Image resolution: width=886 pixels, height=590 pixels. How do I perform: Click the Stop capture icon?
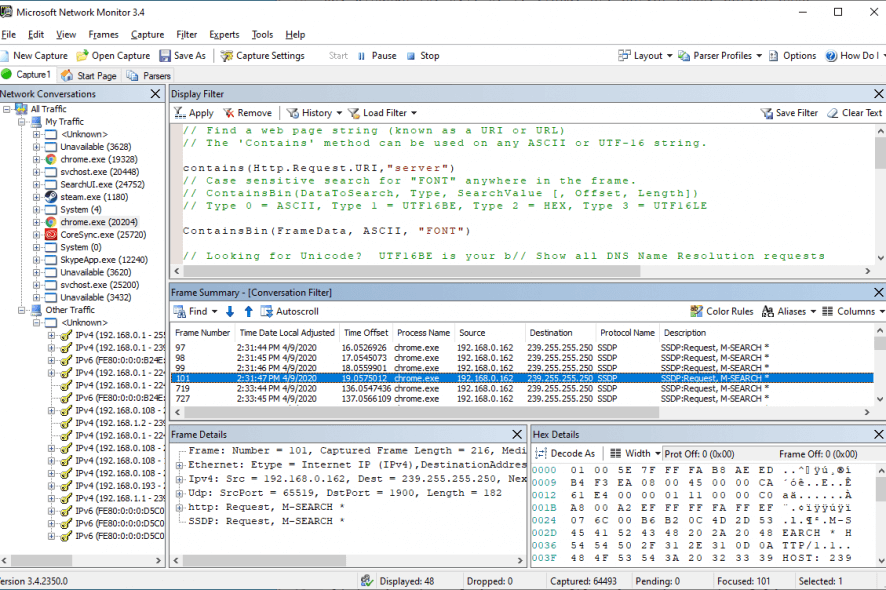[x=411, y=56]
